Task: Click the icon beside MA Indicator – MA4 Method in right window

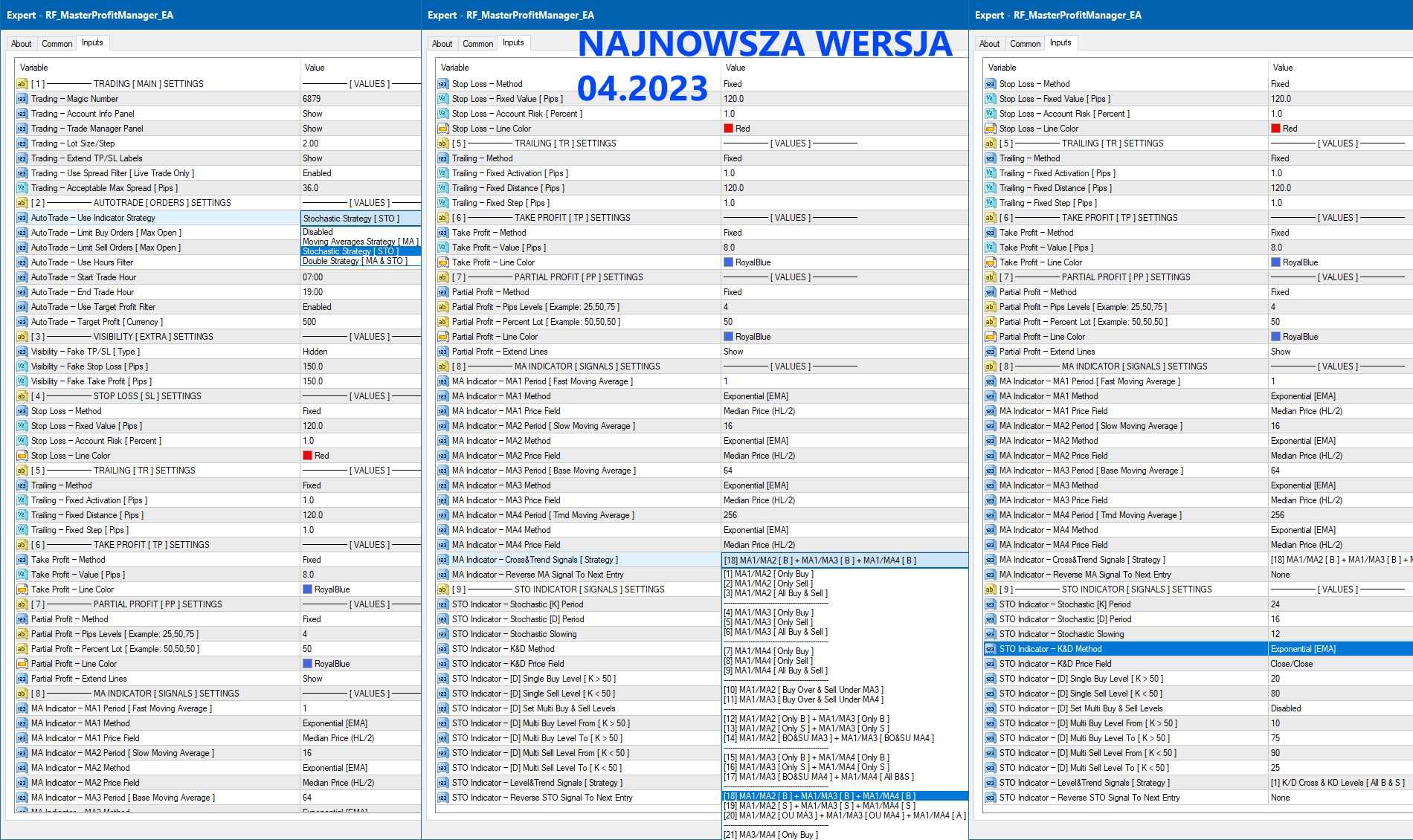Action: pyautogui.click(x=990, y=530)
